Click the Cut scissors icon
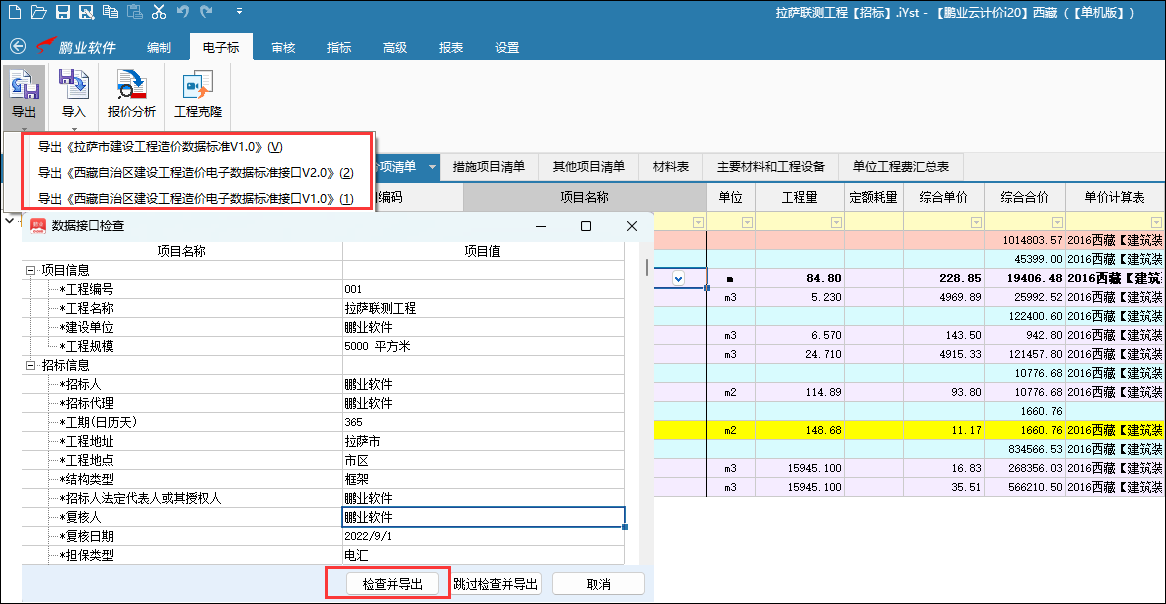The width and height of the screenshot is (1166, 604). tap(159, 13)
